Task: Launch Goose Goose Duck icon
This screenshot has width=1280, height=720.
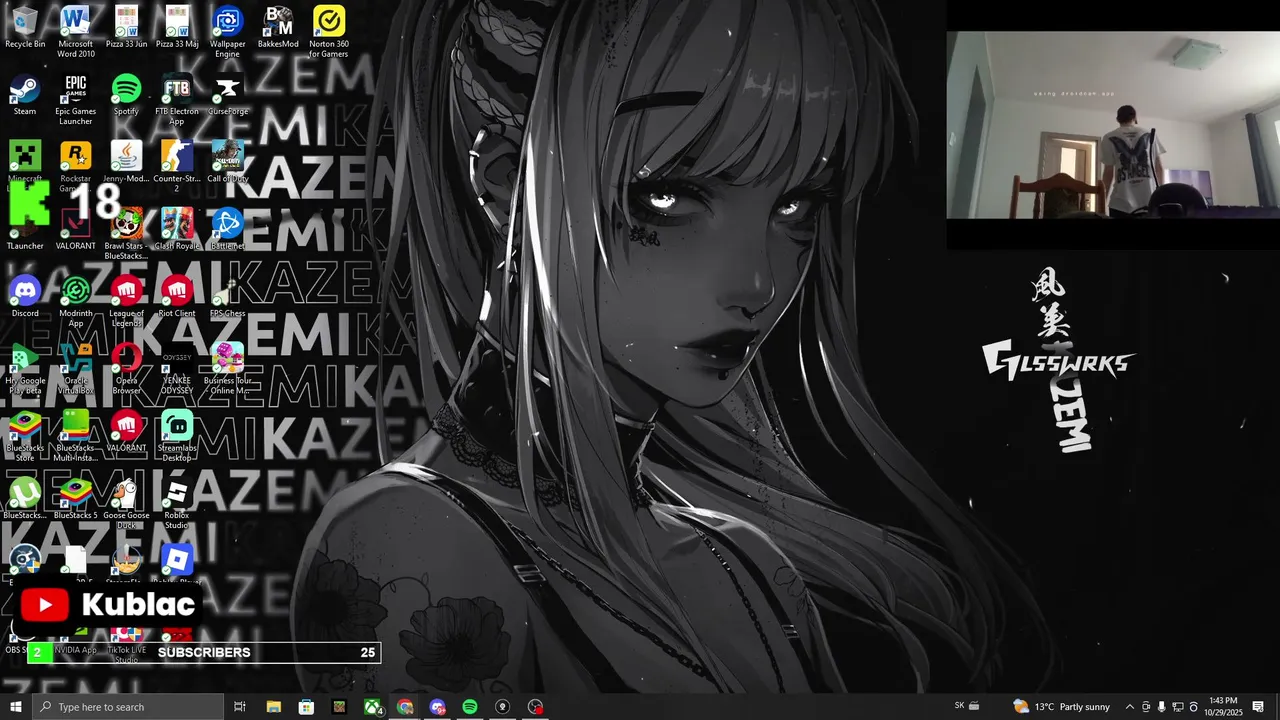Action: click(x=126, y=502)
